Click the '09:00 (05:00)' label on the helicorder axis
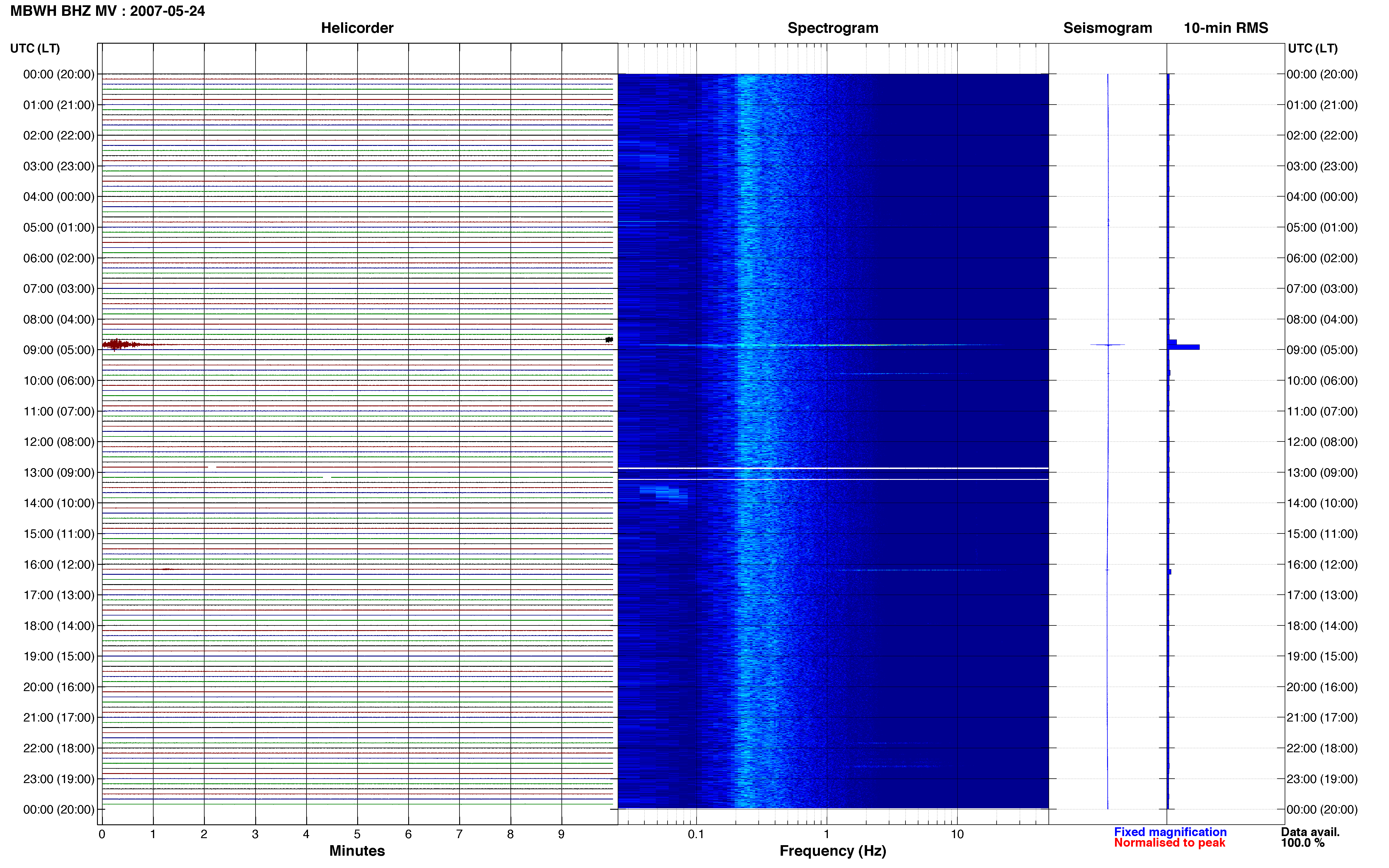Image resolution: width=1389 pixels, height=868 pixels. (x=59, y=350)
